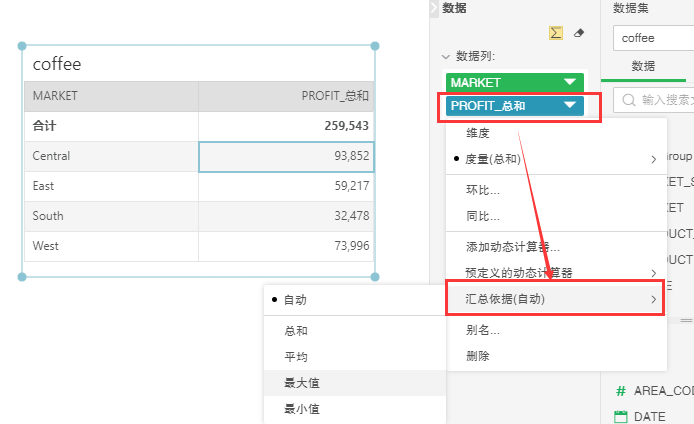Collapse the data panel with the left-edge arrow
The height and width of the screenshot is (424, 694).
(x=433, y=8)
